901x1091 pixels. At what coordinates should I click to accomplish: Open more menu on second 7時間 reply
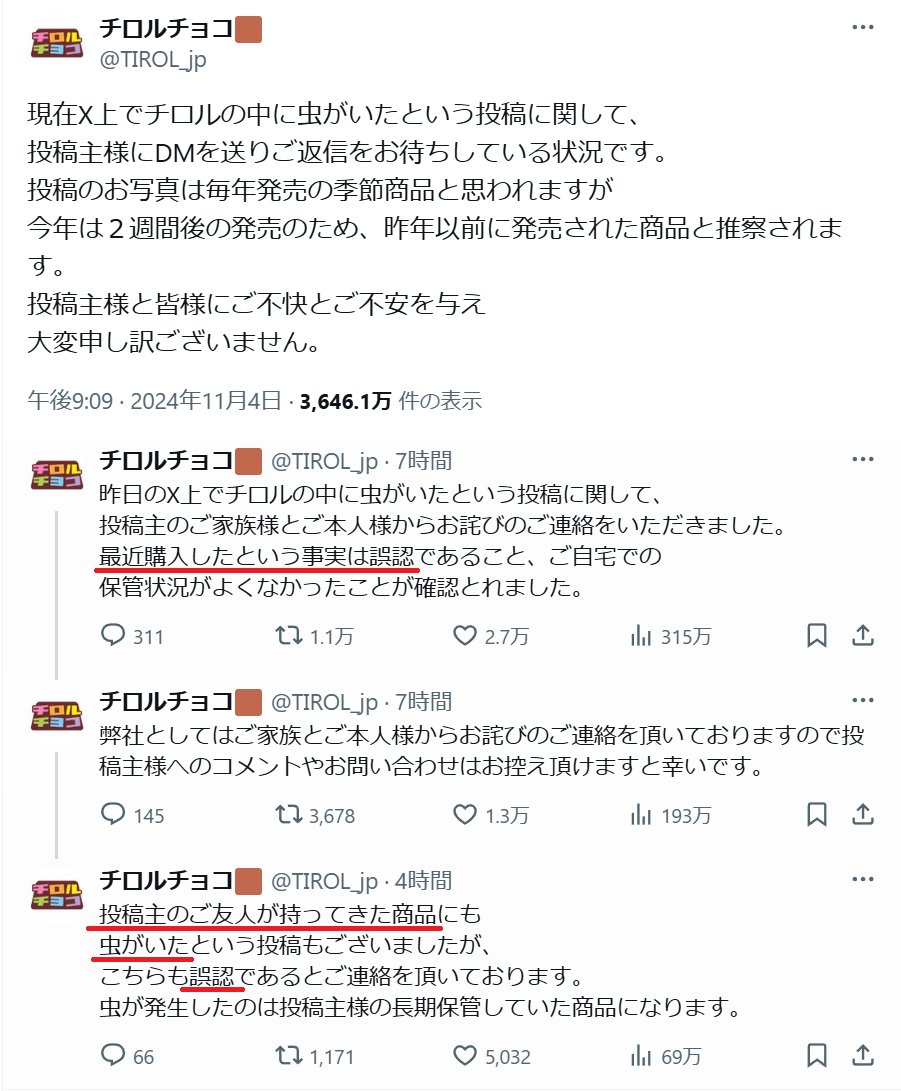tap(862, 701)
